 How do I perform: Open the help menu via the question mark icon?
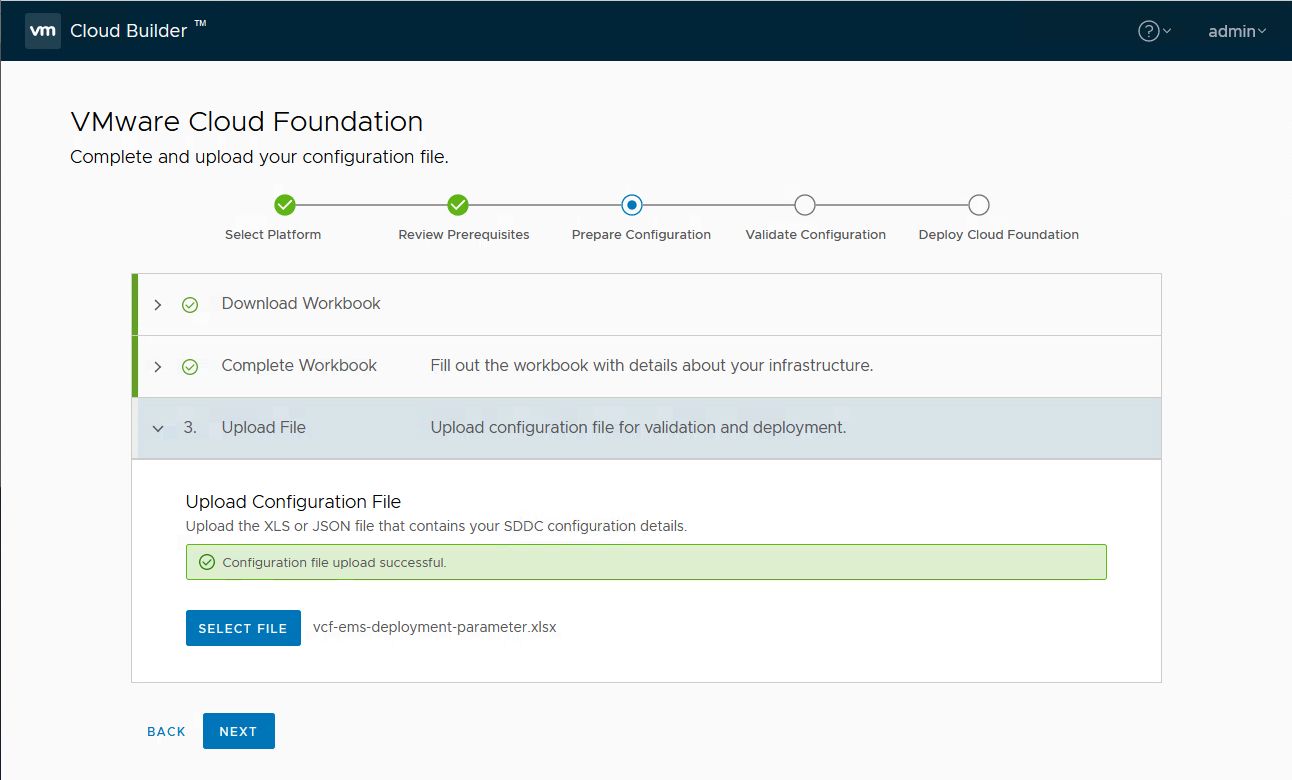[x=1148, y=31]
